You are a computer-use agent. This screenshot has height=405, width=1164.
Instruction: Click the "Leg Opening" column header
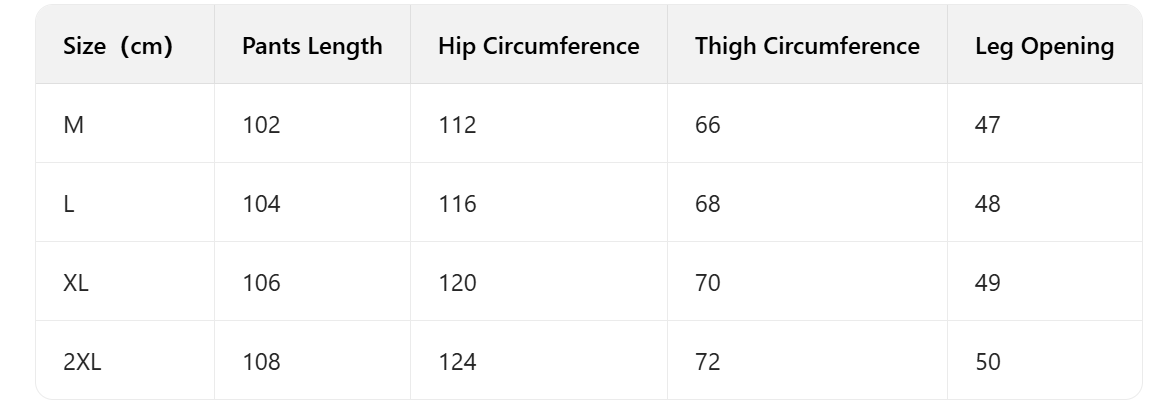click(x=1044, y=46)
